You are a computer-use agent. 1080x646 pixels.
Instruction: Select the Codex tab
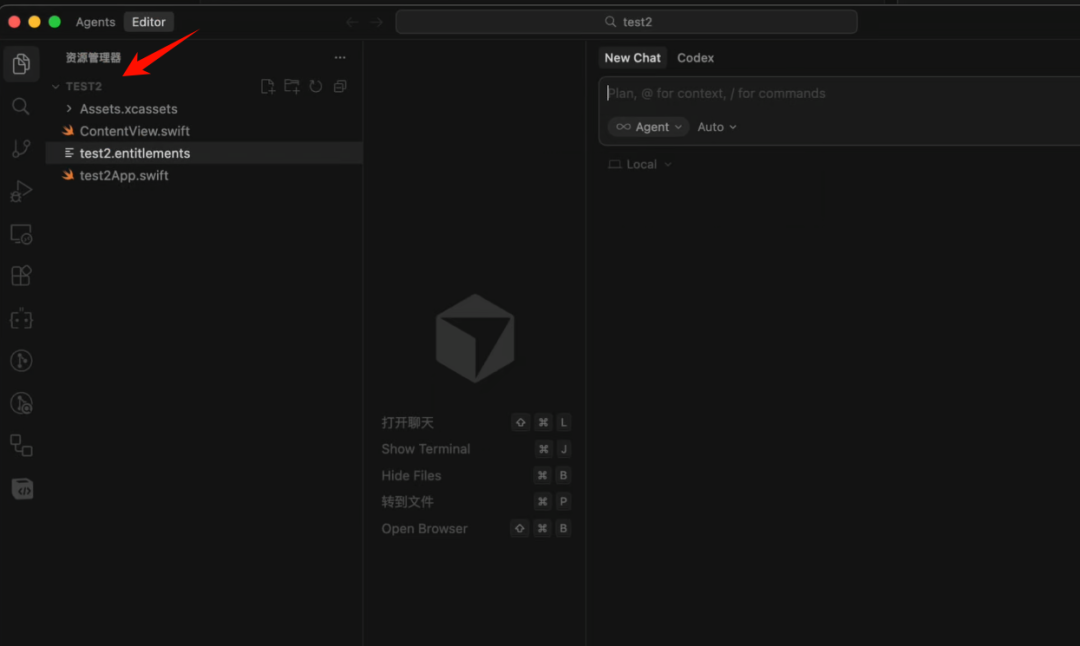click(696, 58)
